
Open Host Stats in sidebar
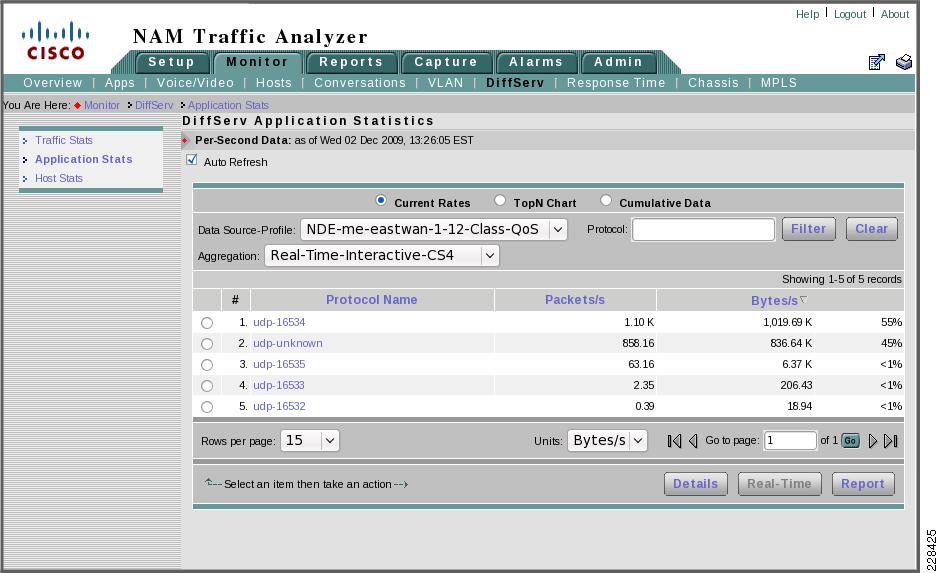(x=59, y=179)
